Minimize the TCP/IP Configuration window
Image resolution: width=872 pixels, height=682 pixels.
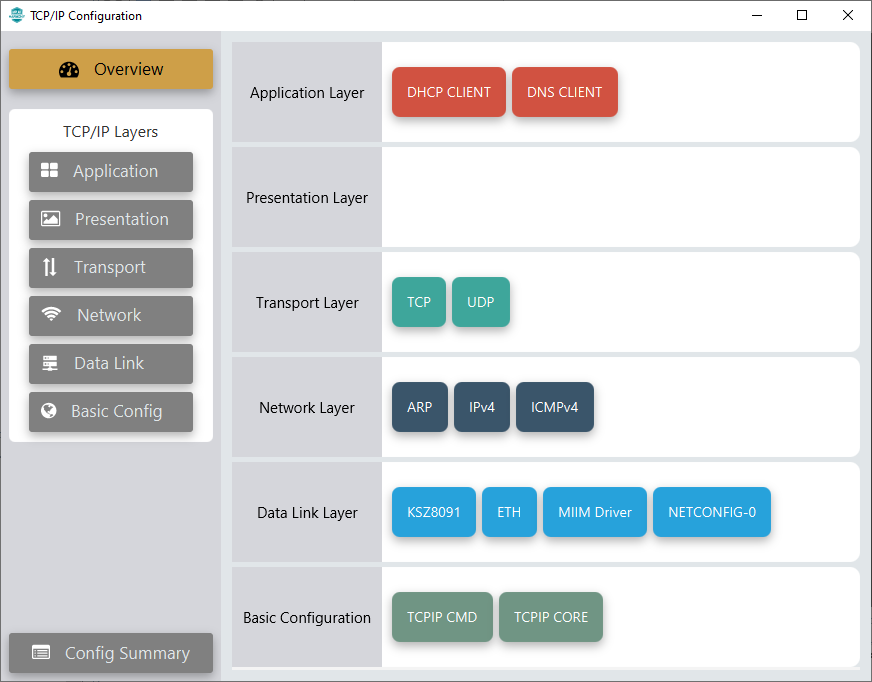coord(757,15)
